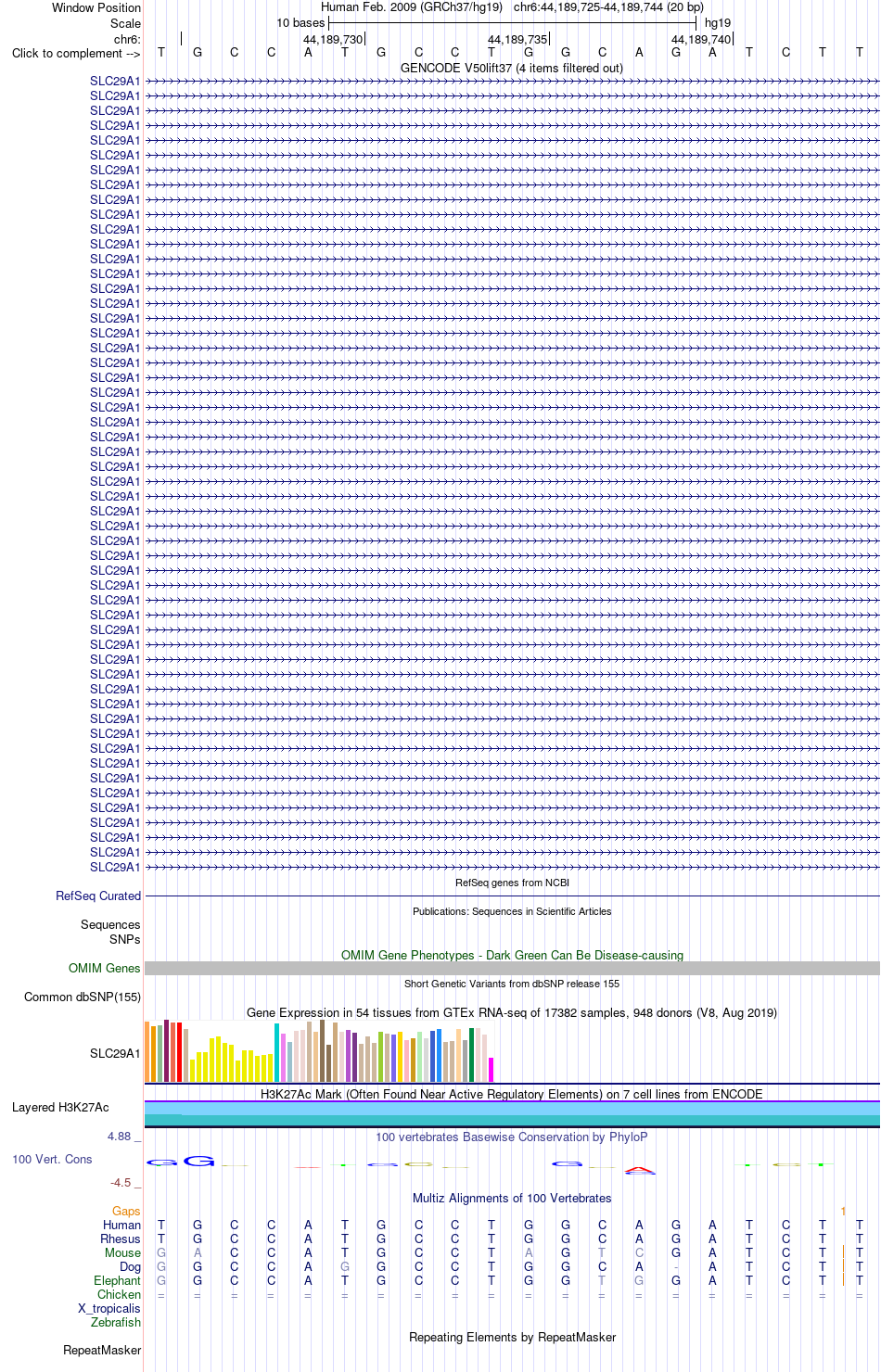Click the magenta bar in the GTEx expression chart
The height and width of the screenshot is (1372, 881).
click(492, 1070)
